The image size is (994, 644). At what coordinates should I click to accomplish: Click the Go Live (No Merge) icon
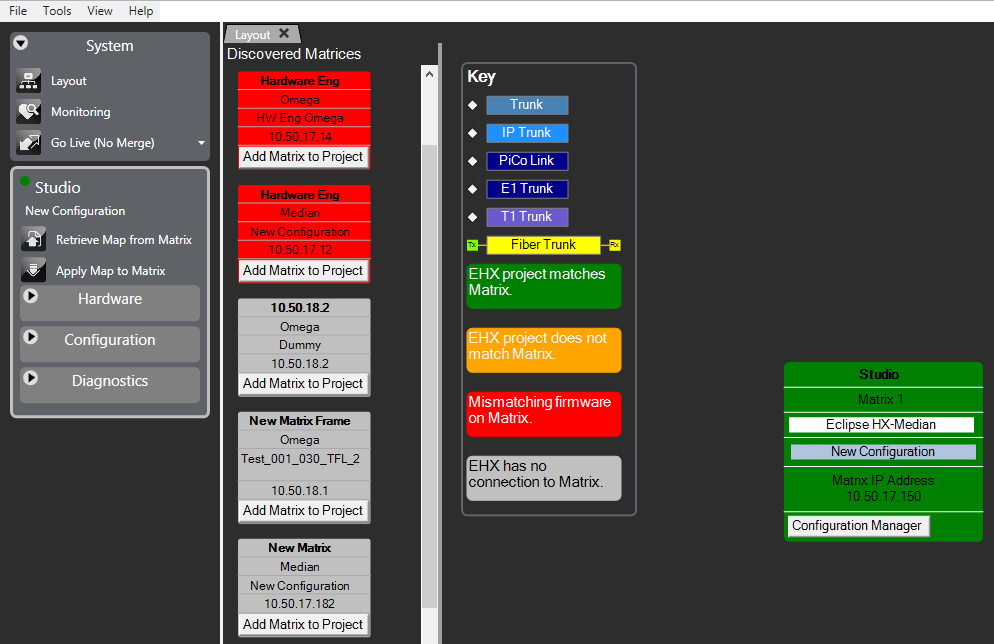click(29, 143)
